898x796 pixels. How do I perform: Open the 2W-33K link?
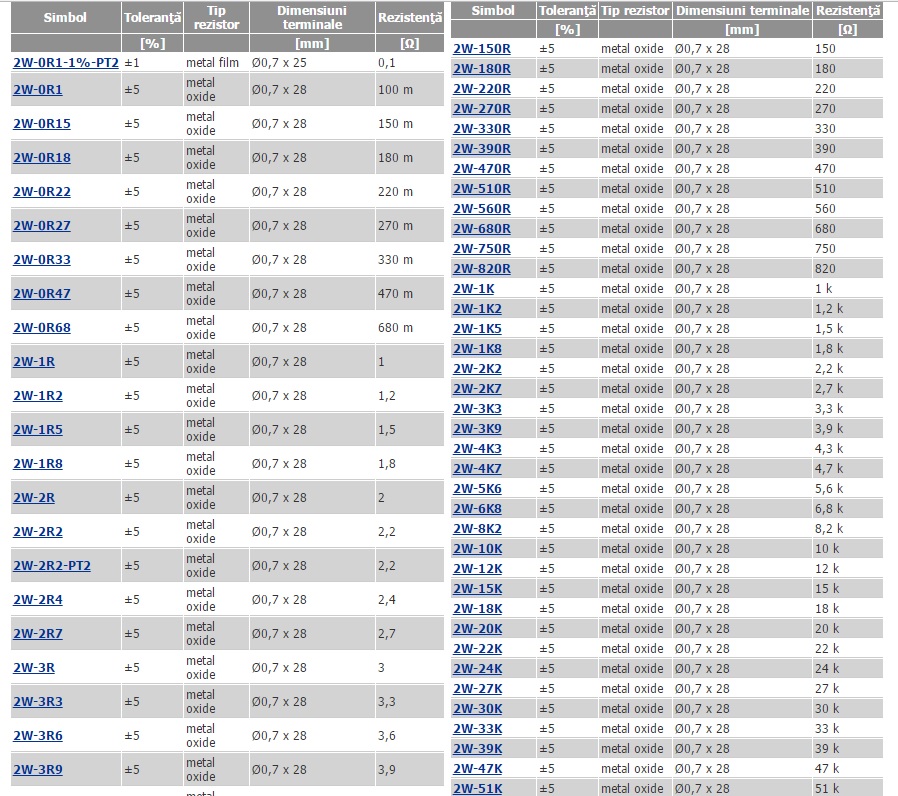pos(478,730)
